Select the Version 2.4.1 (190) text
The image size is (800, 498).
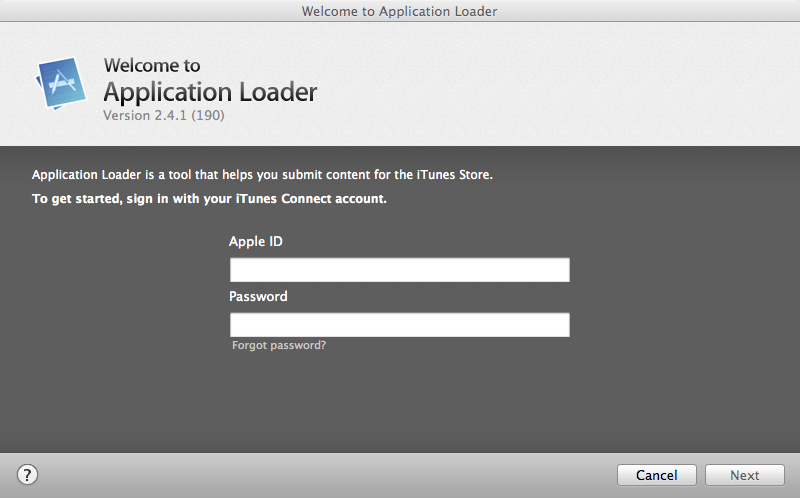click(x=164, y=115)
